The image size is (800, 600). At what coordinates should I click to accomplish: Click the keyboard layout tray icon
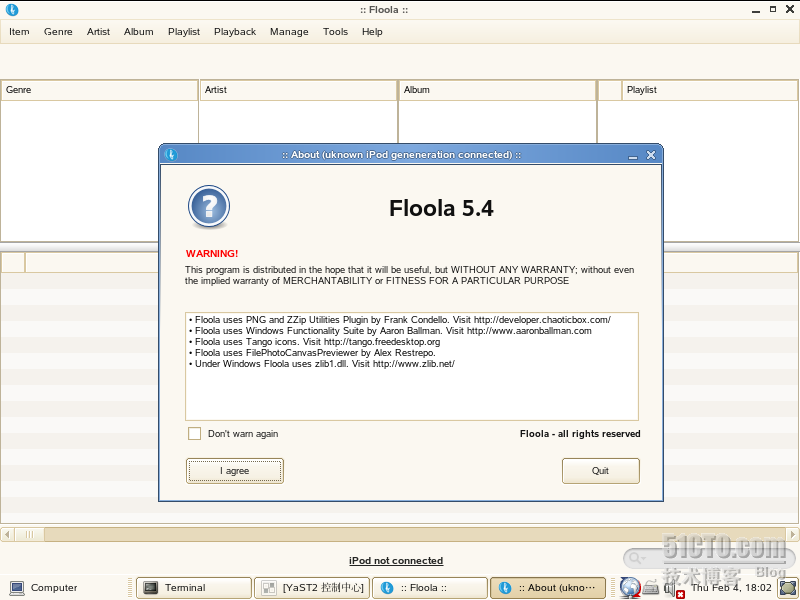651,588
